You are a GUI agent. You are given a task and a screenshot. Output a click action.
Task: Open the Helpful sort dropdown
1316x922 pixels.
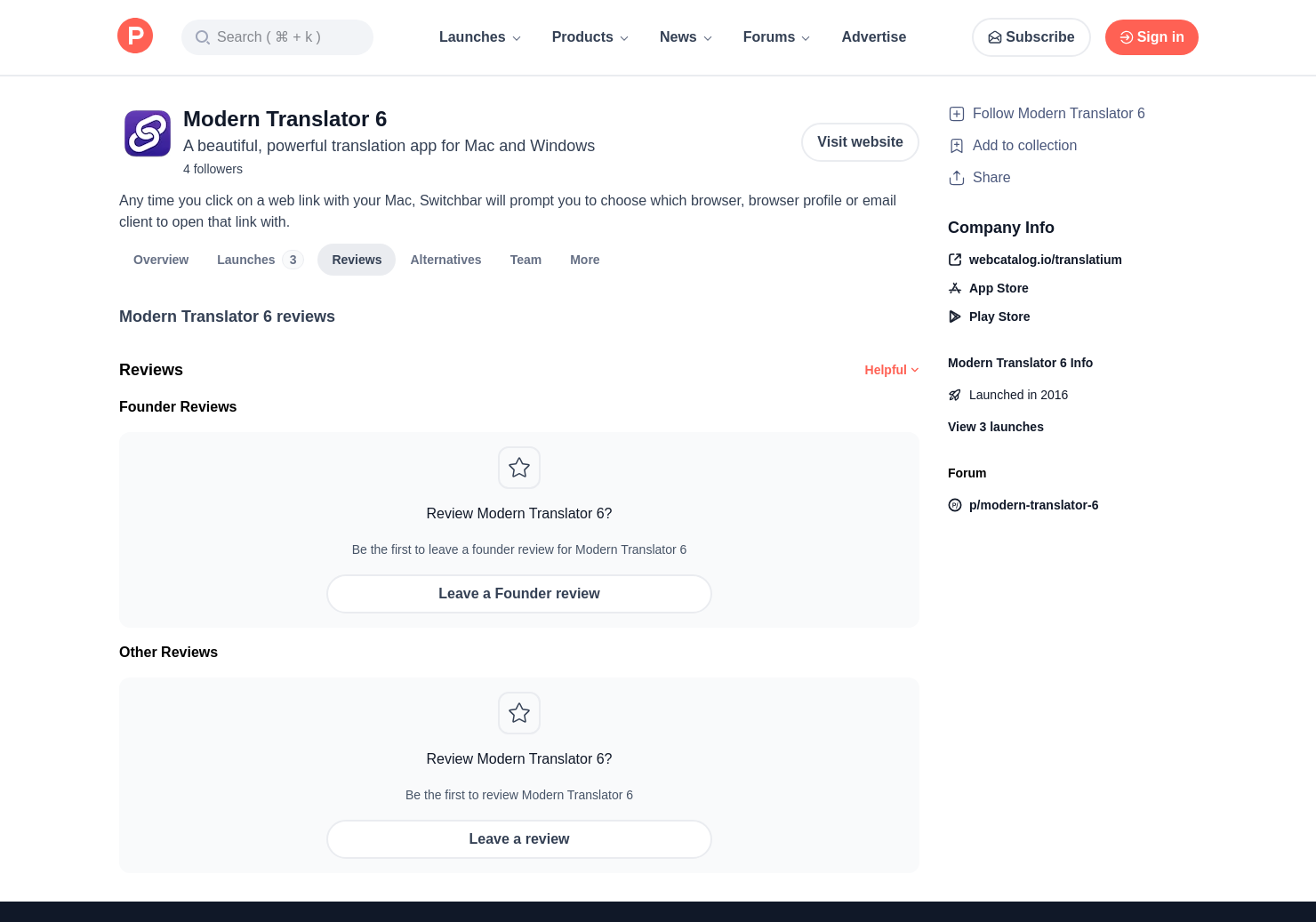click(x=891, y=370)
